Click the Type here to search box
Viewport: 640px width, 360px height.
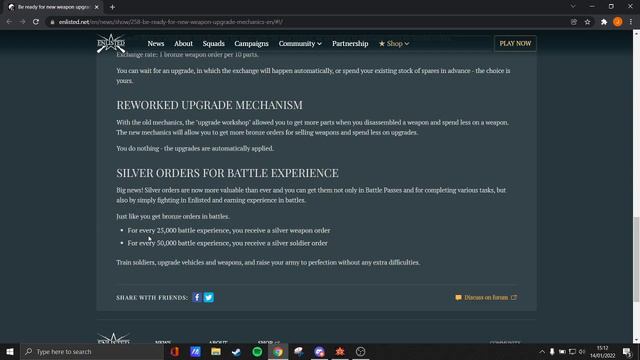[x=92, y=351]
